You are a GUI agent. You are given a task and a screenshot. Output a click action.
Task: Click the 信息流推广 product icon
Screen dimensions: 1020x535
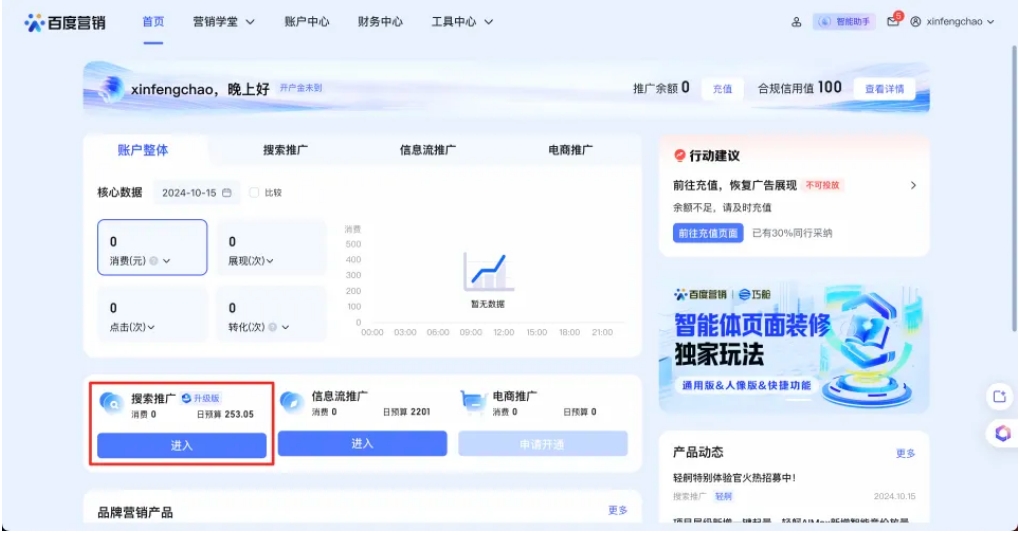[x=291, y=402]
